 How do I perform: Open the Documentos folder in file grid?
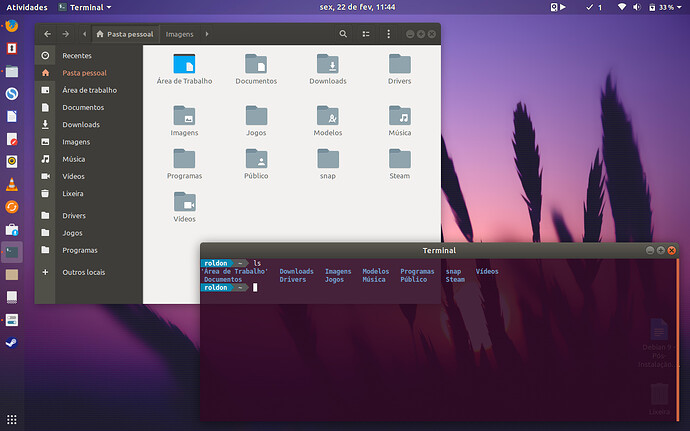pos(256,64)
